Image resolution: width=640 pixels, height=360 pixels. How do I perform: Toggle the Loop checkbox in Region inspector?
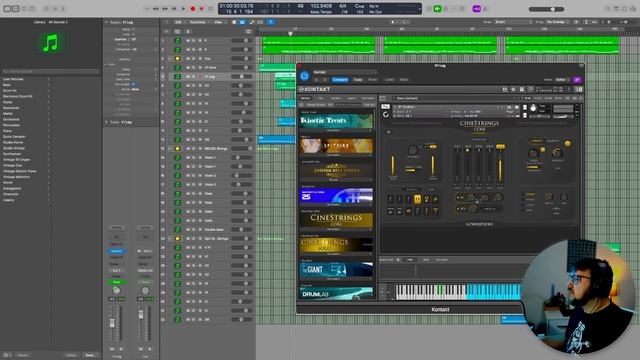tap(133, 34)
